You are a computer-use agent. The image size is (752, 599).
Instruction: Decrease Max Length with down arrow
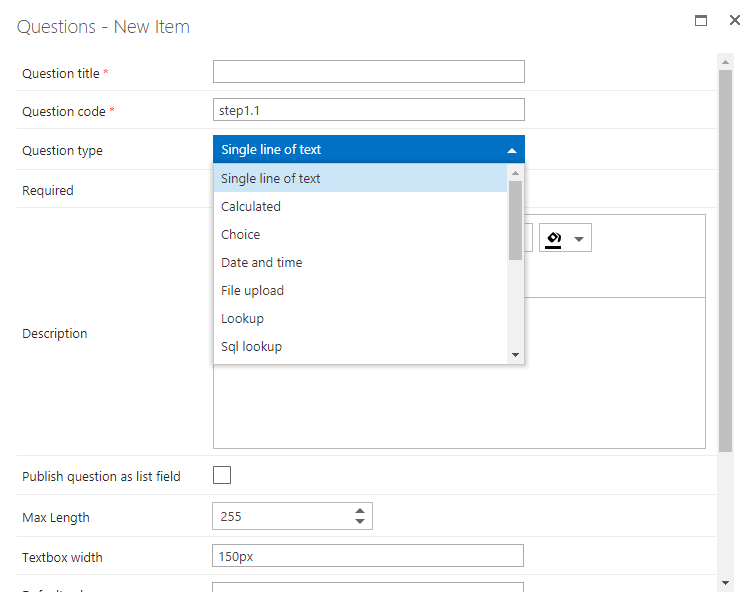coord(360,521)
